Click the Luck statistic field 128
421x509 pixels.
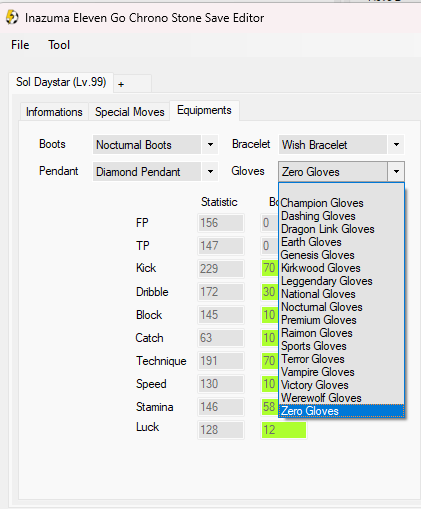(221, 430)
